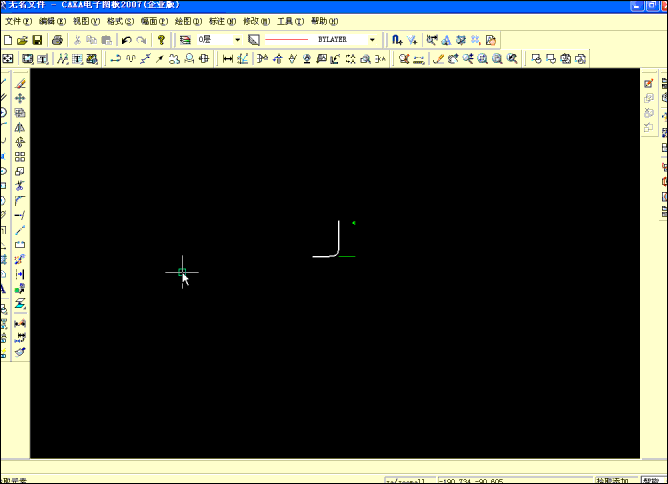Select the Mirror tool

[x=20, y=127]
